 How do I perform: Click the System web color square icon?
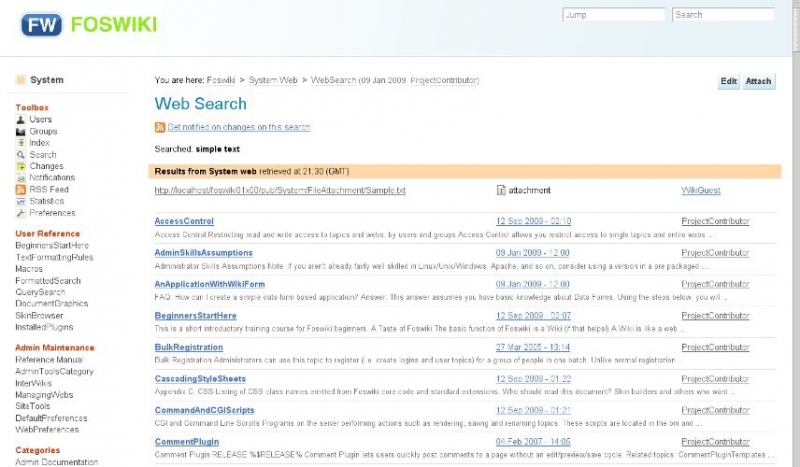20,80
